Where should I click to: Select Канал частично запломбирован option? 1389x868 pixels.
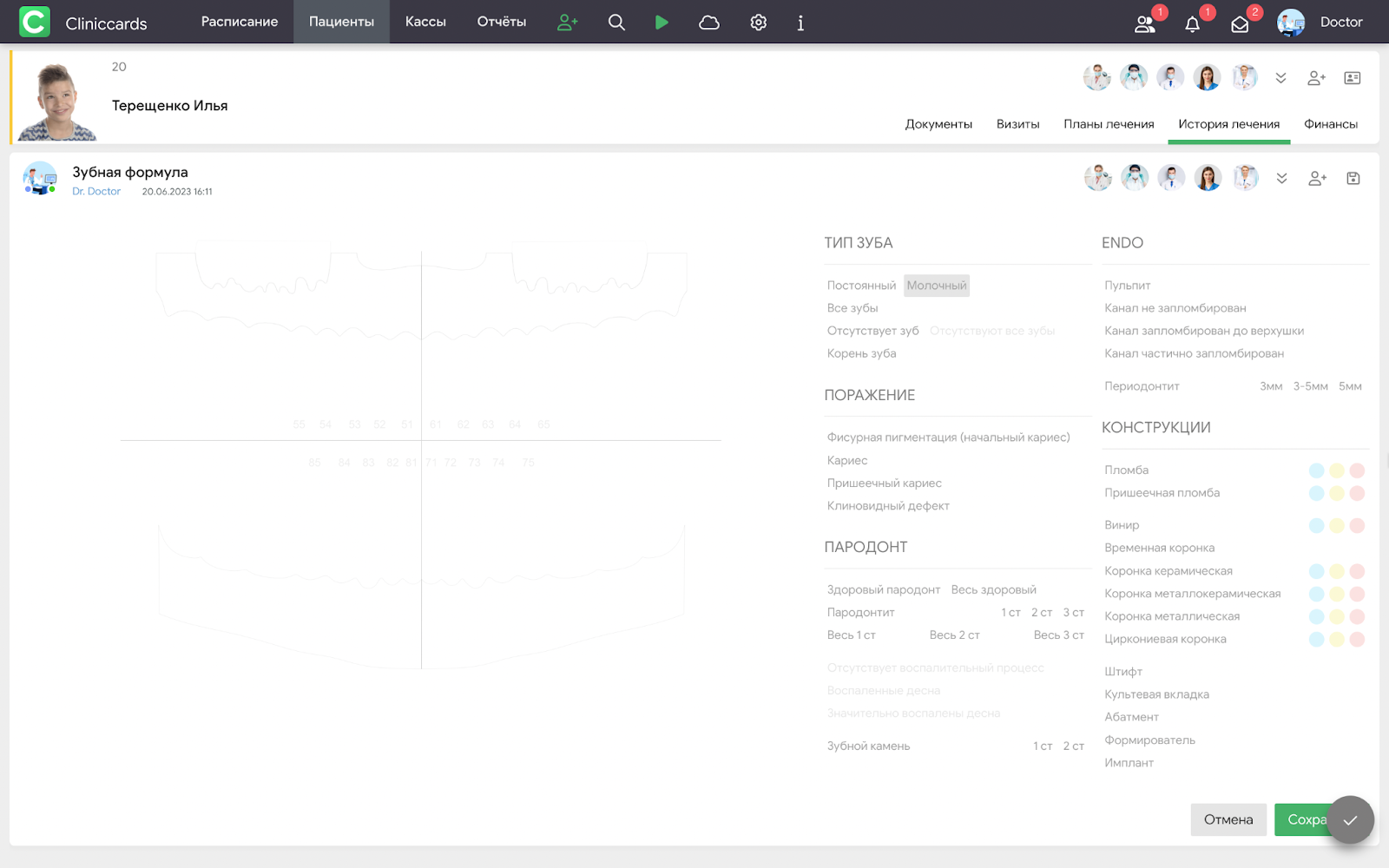click(x=1194, y=353)
